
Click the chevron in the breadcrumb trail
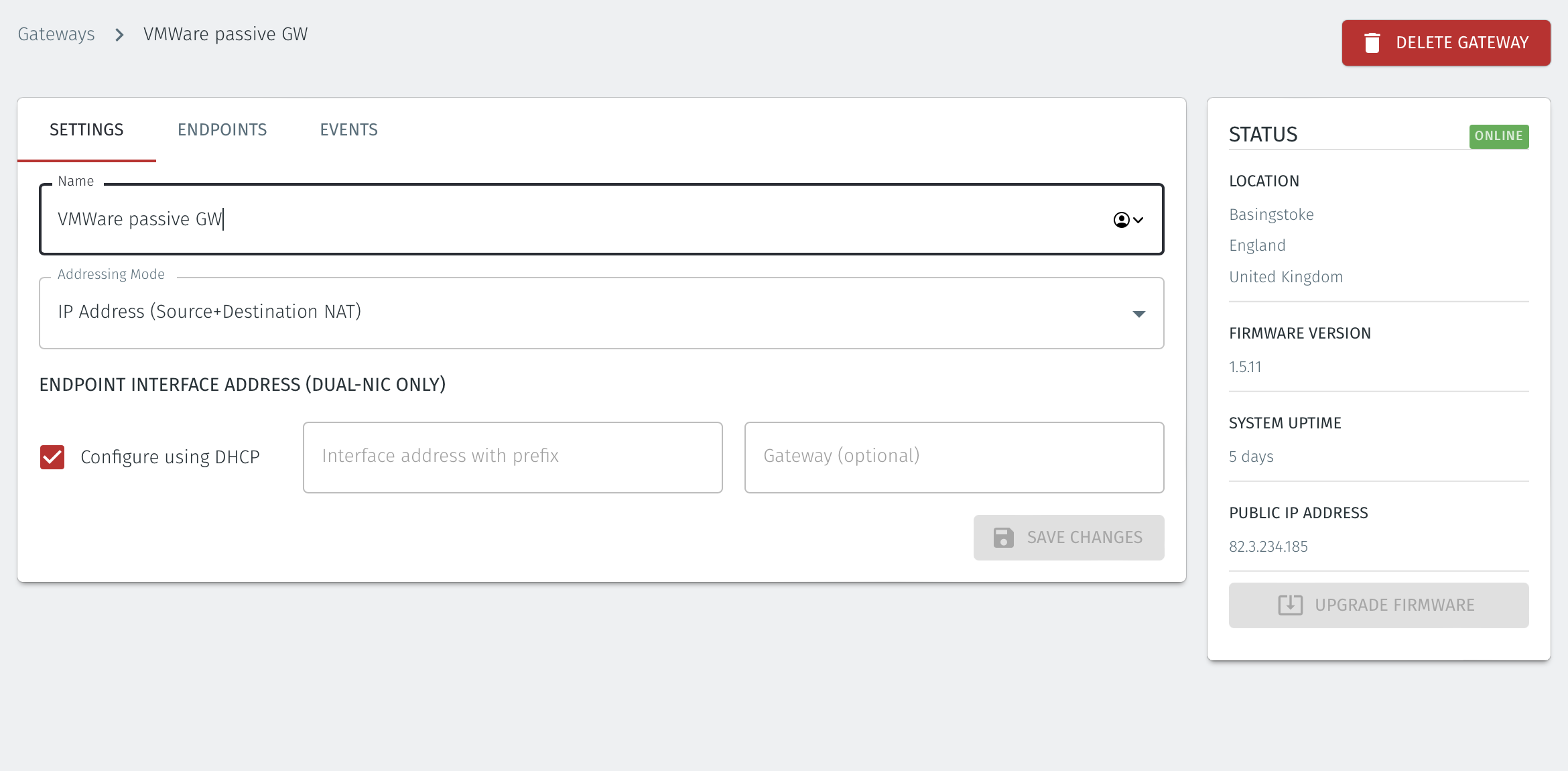[119, 34]
